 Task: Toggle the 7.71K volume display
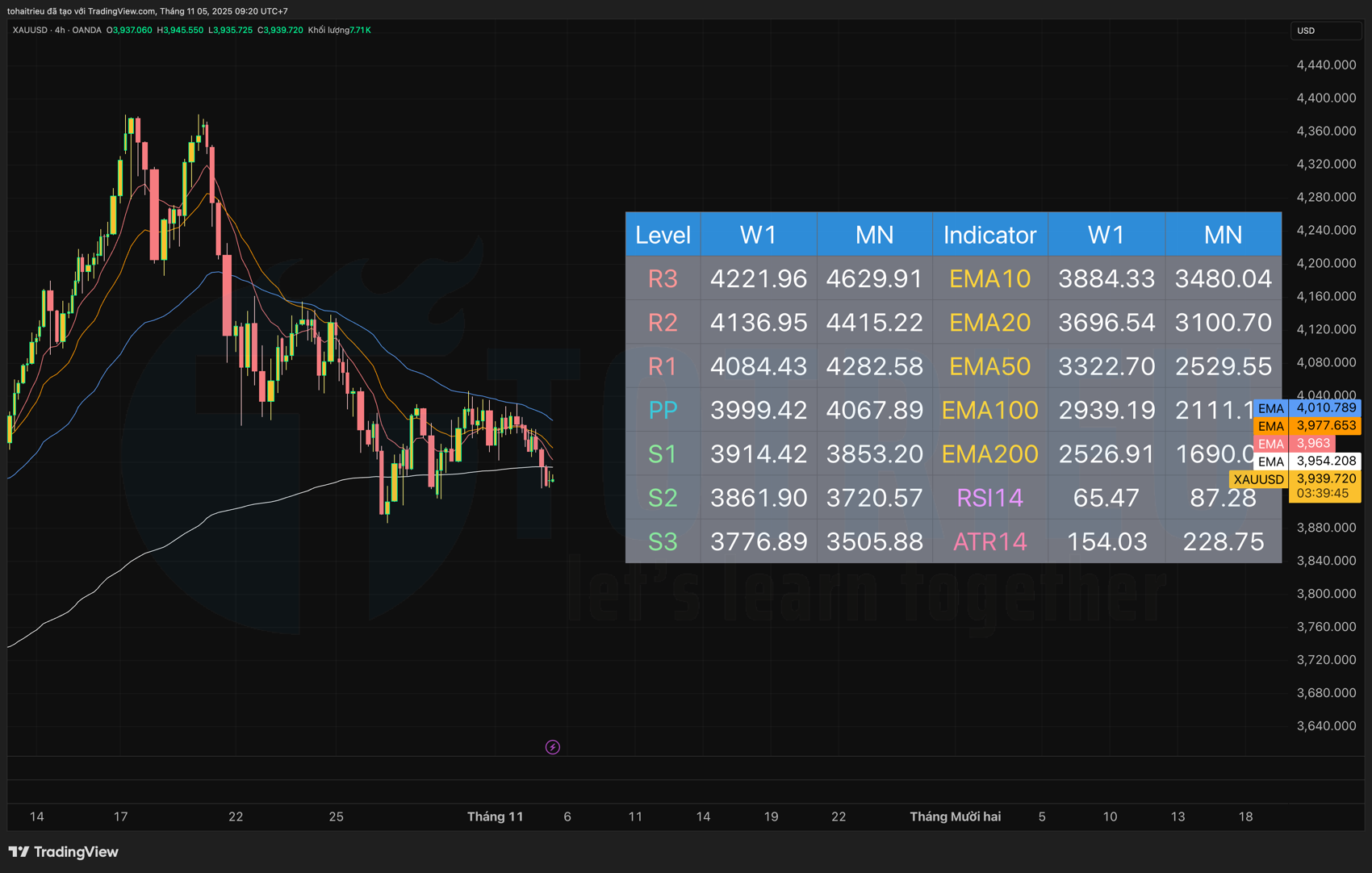[361, 30]
